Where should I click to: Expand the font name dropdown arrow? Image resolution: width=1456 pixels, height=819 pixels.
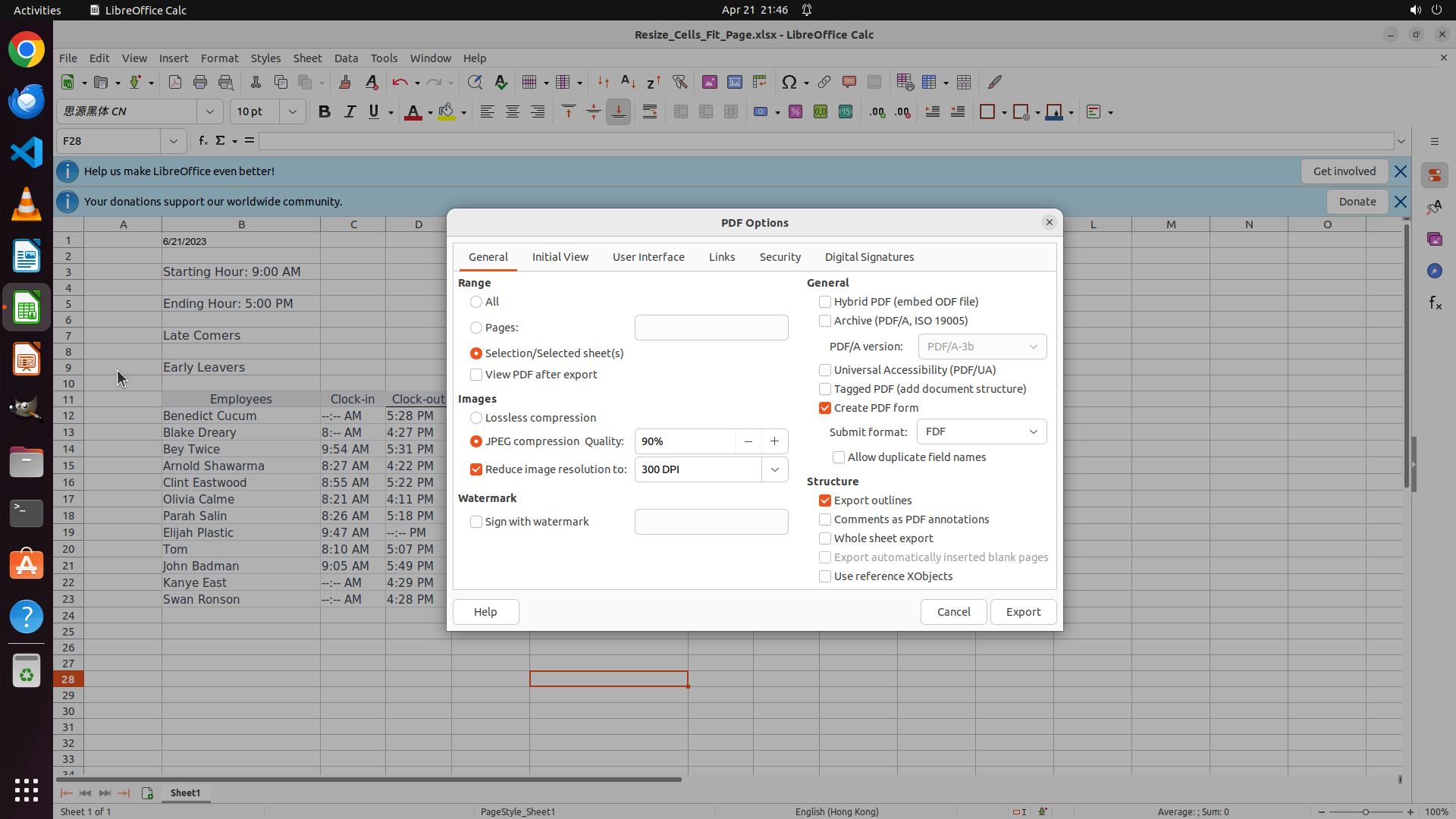(210, 112)
